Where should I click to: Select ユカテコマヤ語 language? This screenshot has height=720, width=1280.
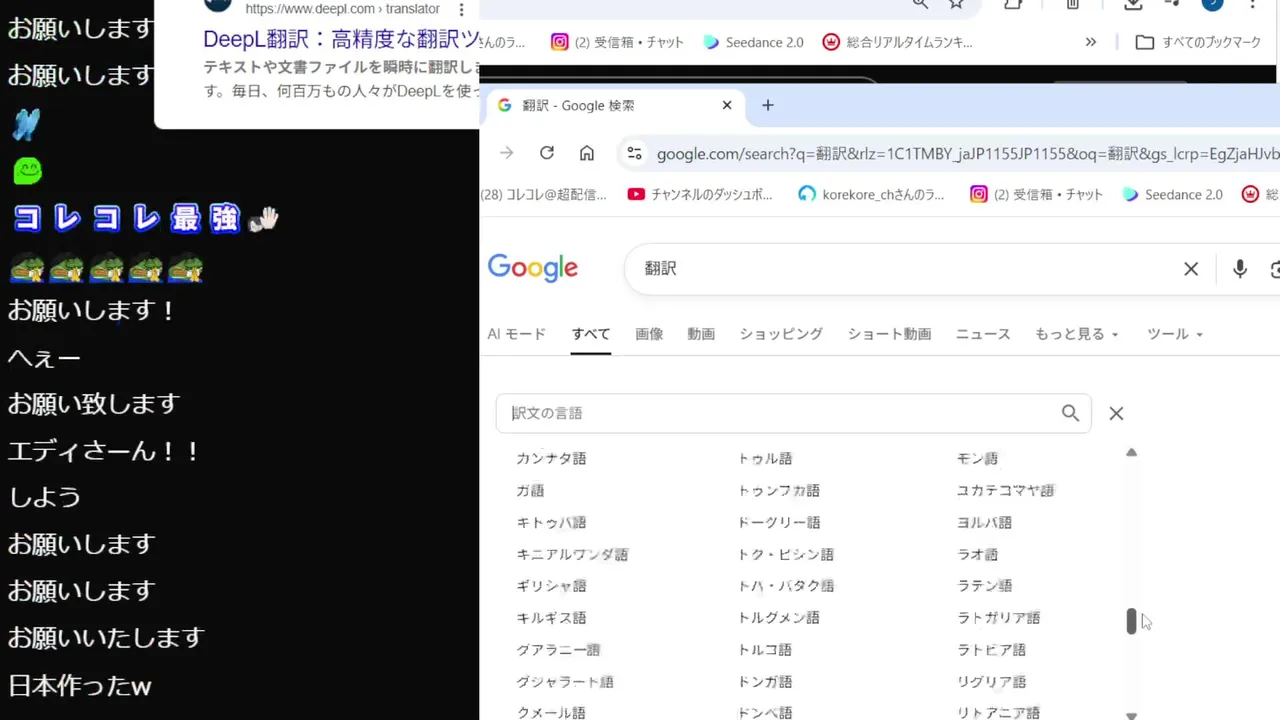click(x=1006, y=490)
